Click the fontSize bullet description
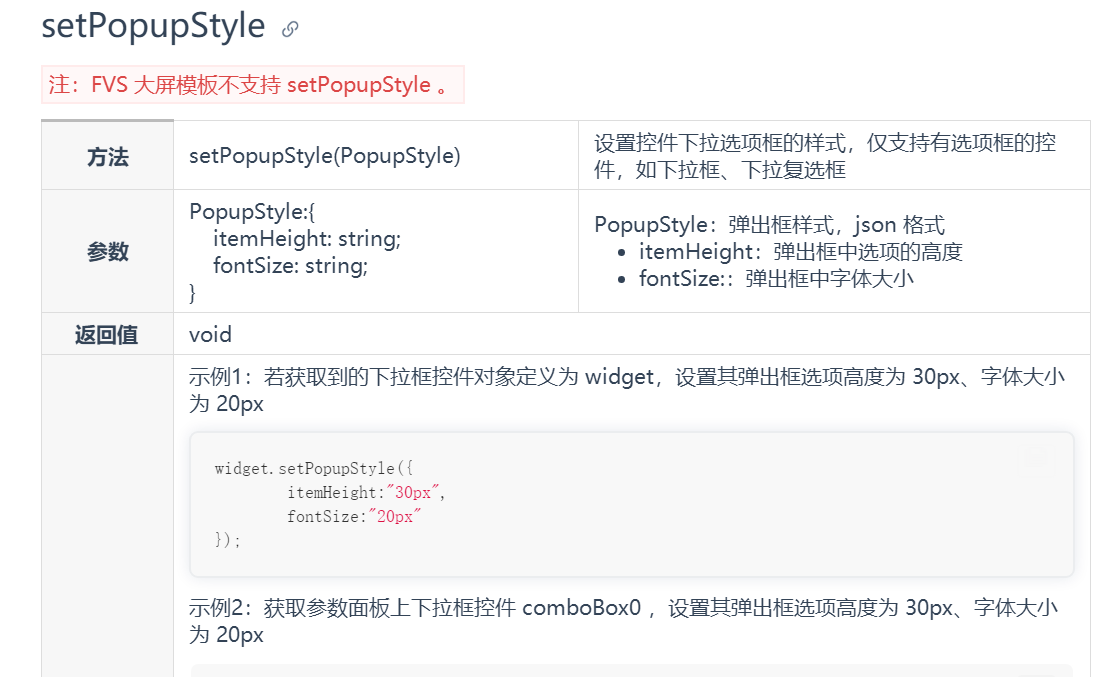This screenshot has height=677, width=1112. 776,279
